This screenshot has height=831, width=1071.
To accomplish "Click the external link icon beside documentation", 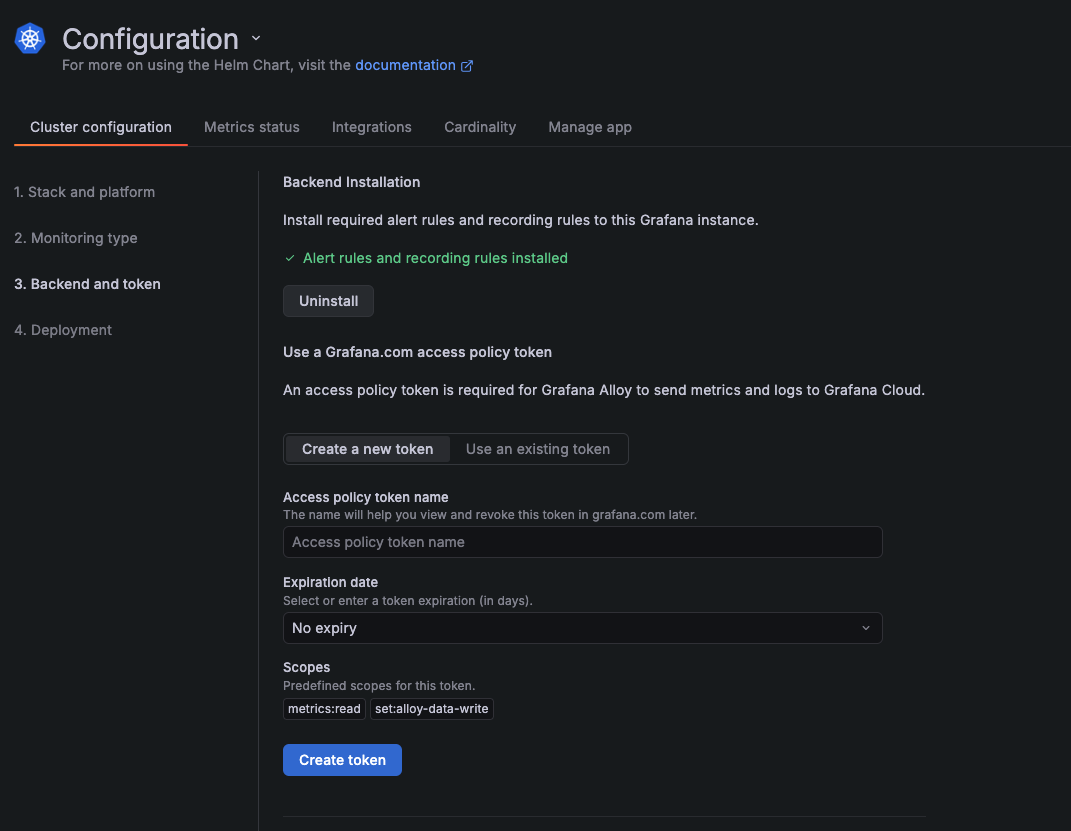I will pyautogui.click(x=467, y=66).
